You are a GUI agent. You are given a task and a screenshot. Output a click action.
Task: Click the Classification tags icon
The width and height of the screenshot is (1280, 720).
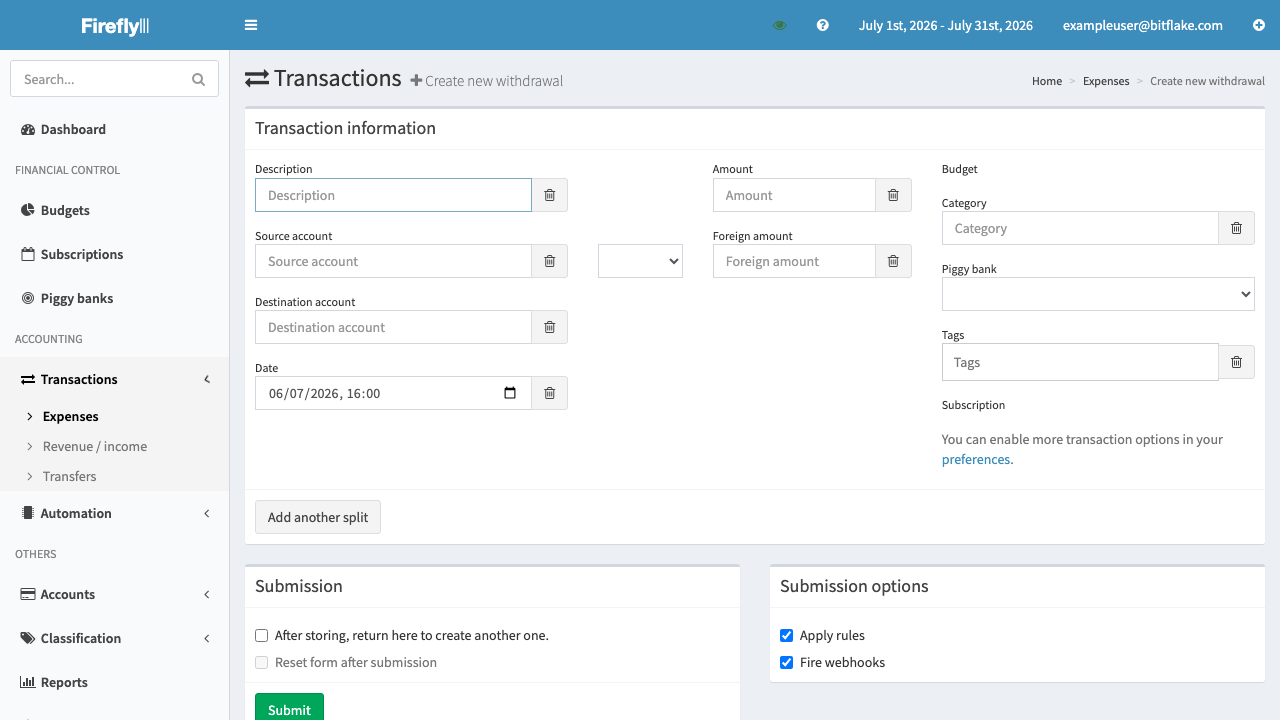28,638
